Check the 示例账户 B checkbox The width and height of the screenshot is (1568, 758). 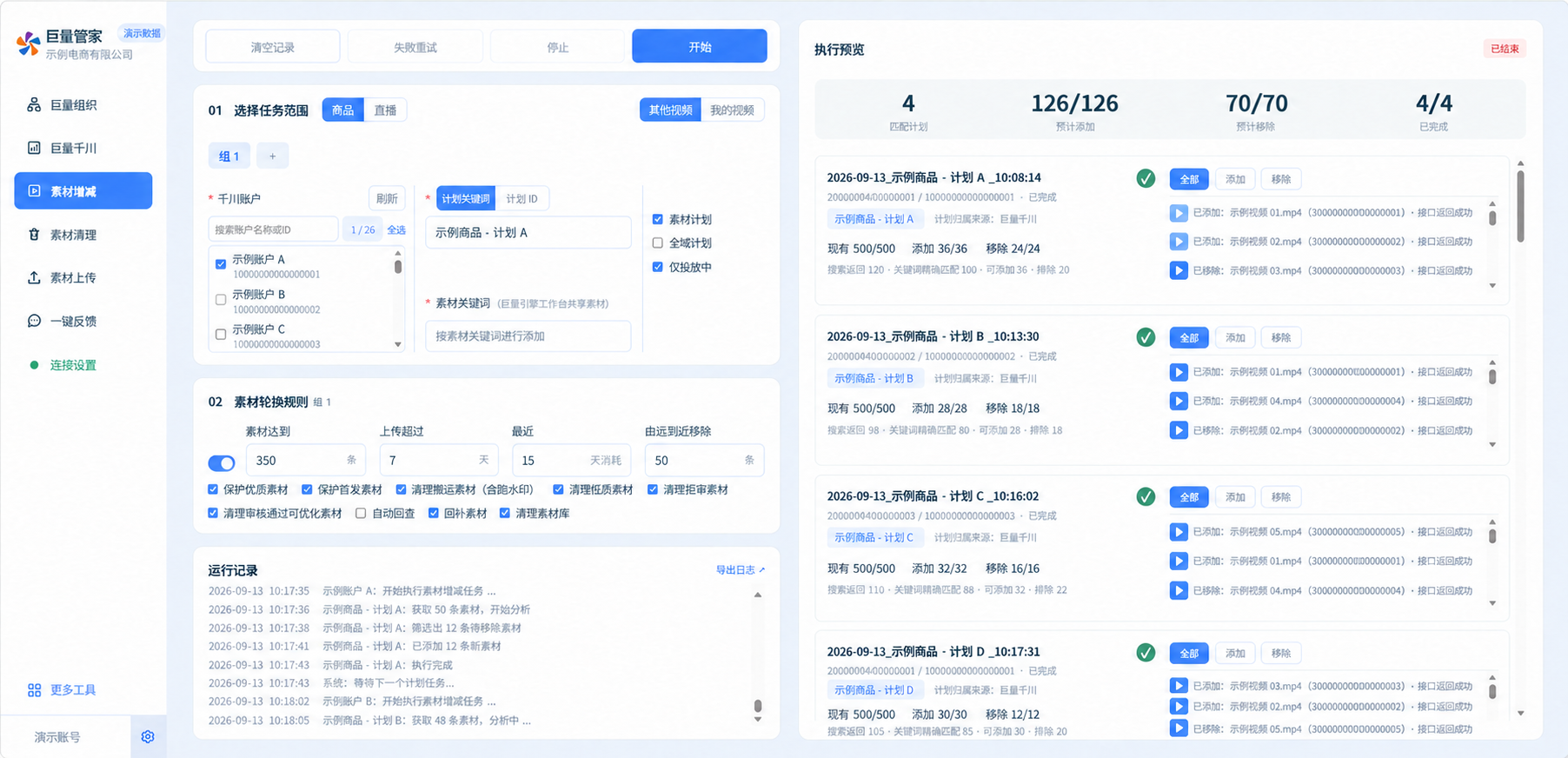click(221, 300)
